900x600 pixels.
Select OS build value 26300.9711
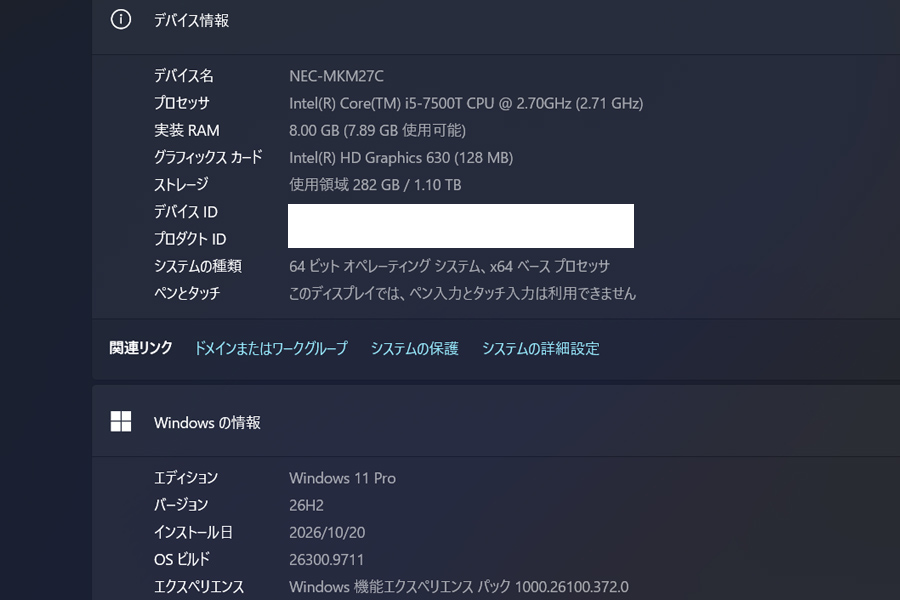pos(326,560)
